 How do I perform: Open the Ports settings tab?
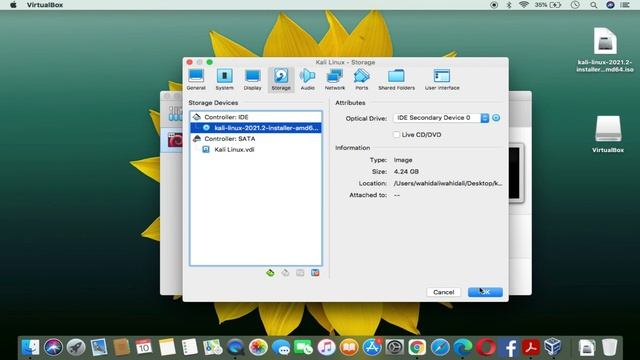pos(361,80)
